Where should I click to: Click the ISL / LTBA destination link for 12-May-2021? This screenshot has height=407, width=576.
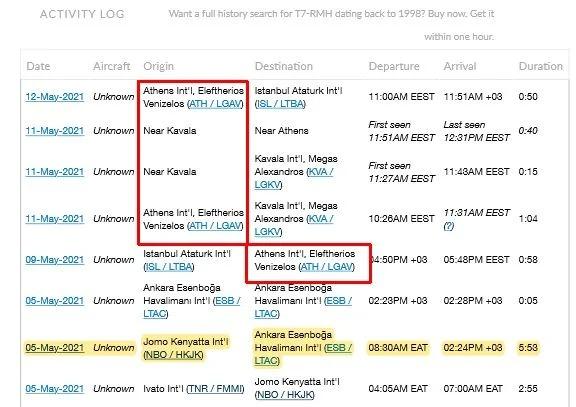(x=280, y=104)
